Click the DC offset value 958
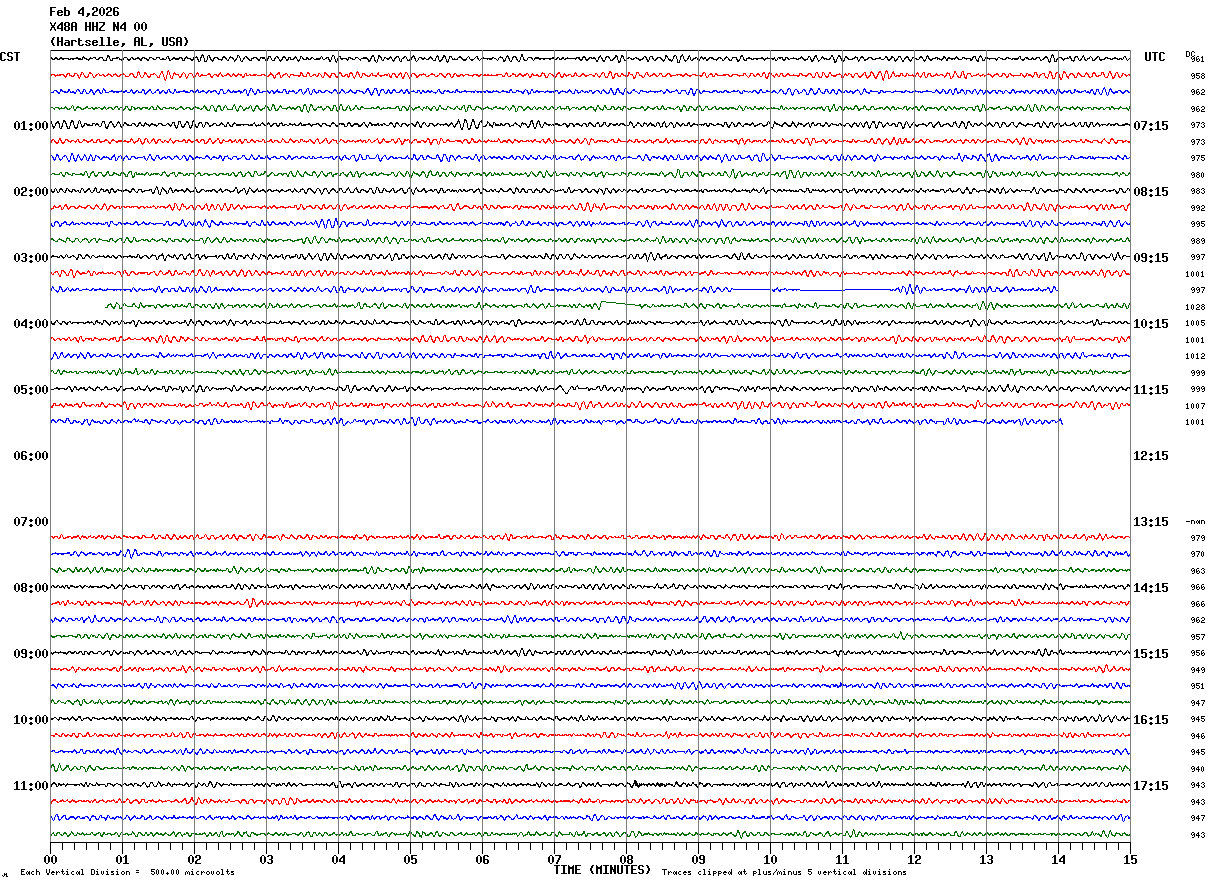 (x=1197, y=76)
